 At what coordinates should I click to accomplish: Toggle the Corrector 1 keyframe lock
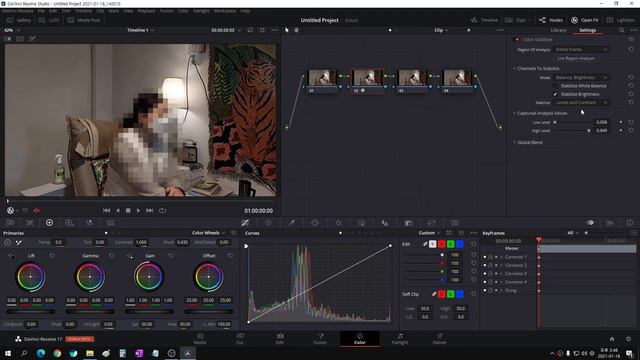point(491,257)
